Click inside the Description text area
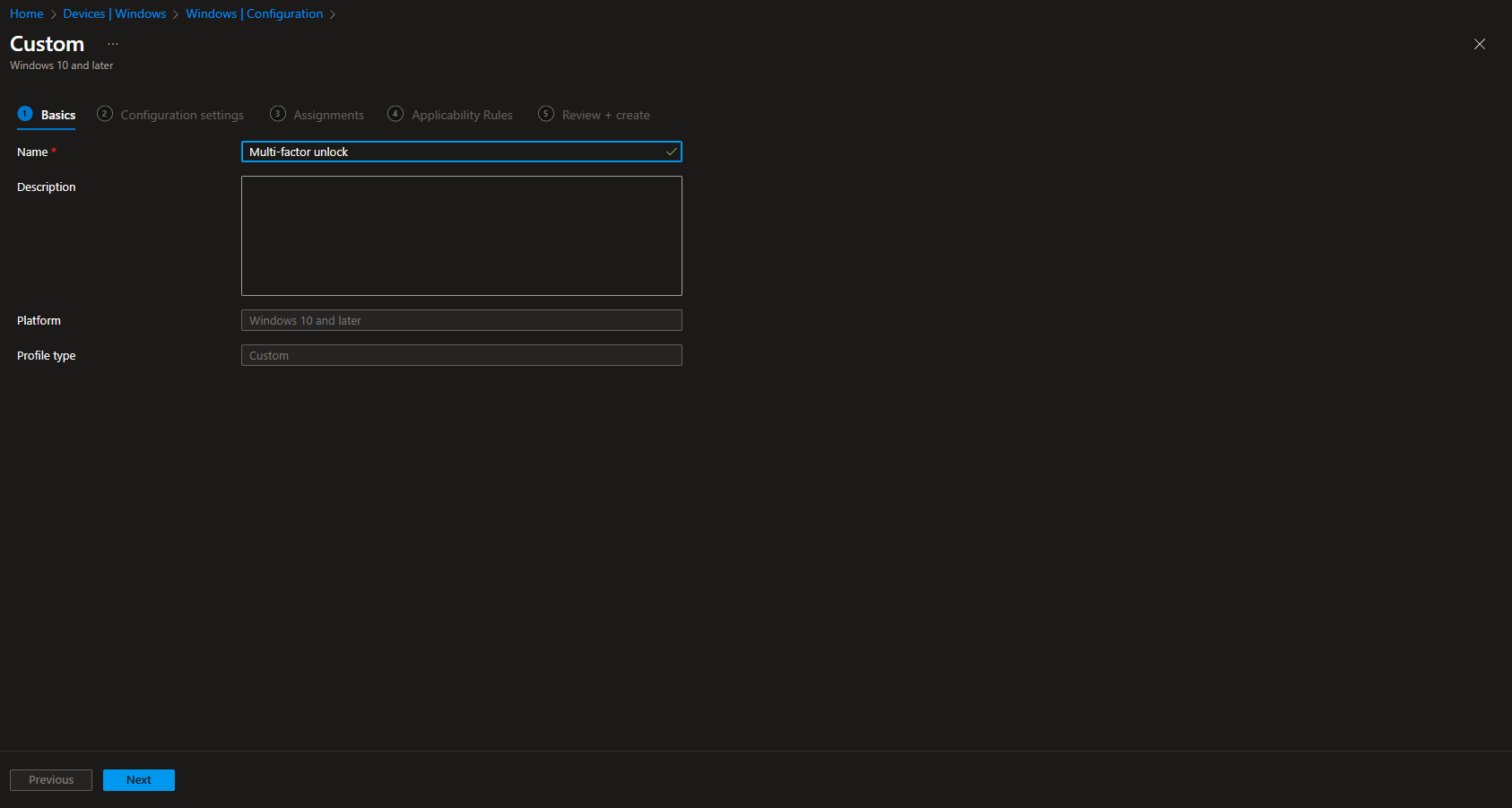The height and width of the screenshot is (808, 1512). pyautogui.click(x=461, y=235)
